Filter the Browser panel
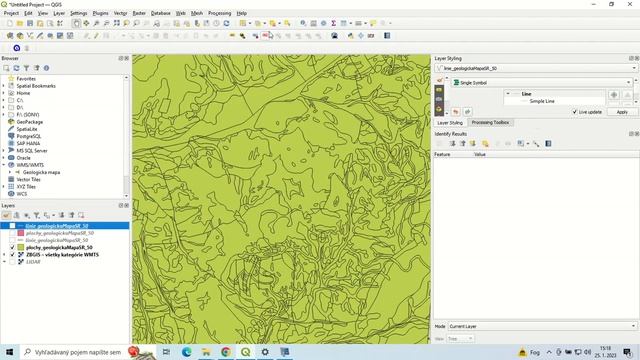The width and height of the screenshot is (640, 360). (x=26, y=68)
